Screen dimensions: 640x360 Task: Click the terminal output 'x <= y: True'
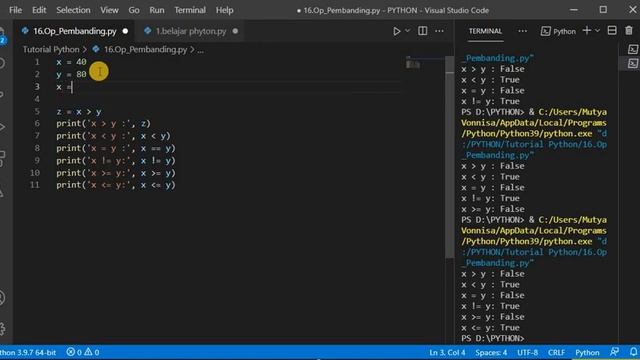tap(490, 328)
